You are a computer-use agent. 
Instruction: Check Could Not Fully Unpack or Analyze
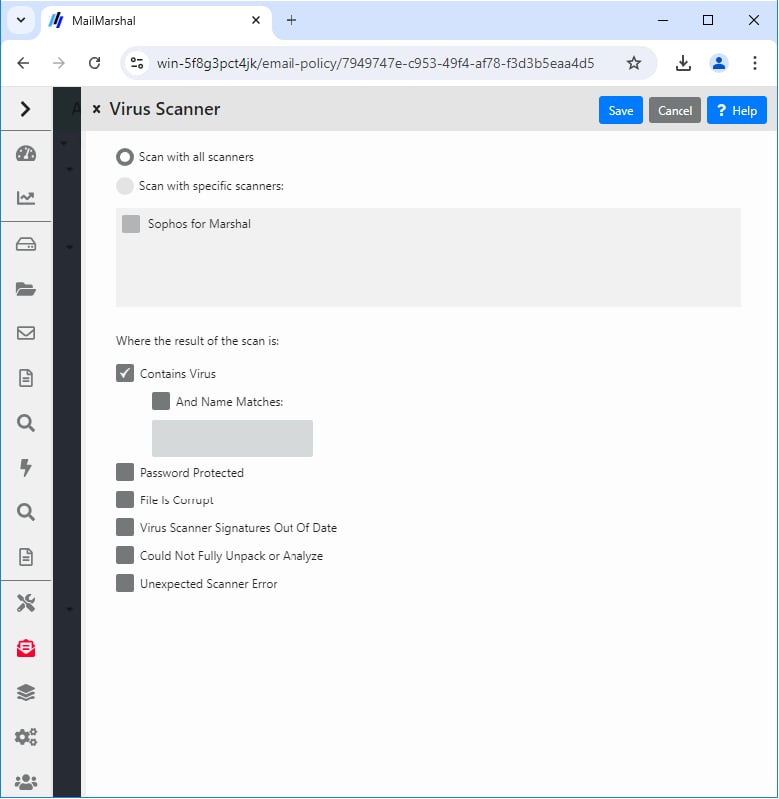pyautogui.click(x=125, y=555)
